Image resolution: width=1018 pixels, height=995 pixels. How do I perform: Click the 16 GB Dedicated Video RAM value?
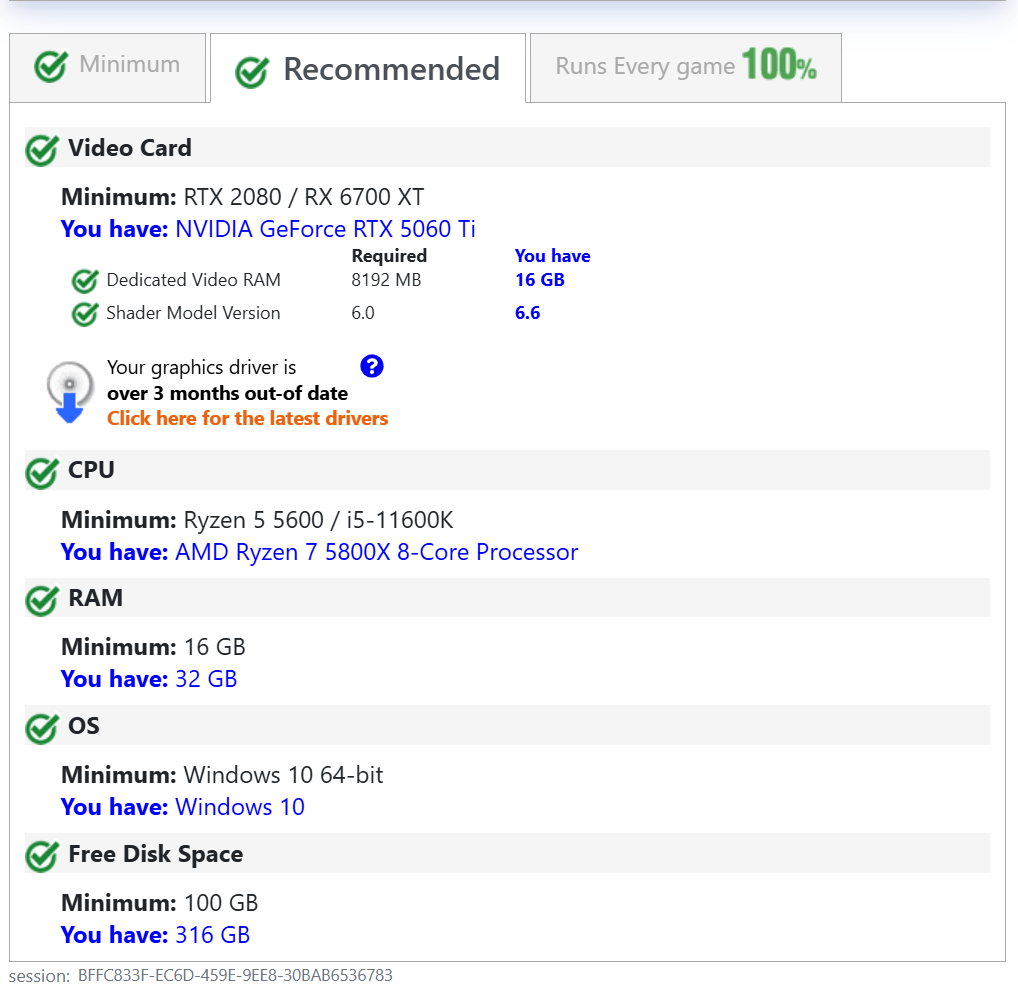[x=540, y=280]
